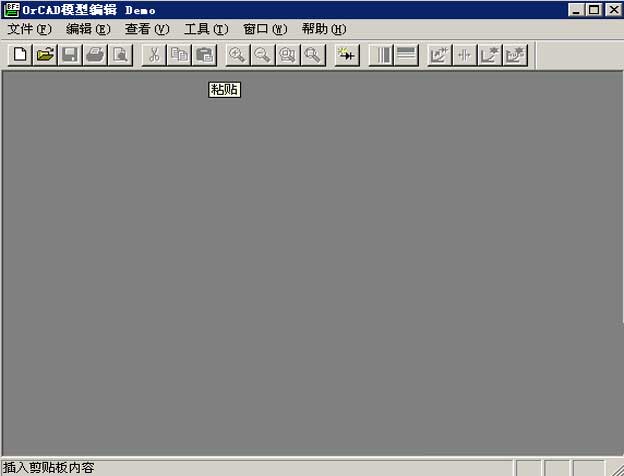Click the Print toolbar icon
Screen dimensions: 624x476
coord(95,55)
